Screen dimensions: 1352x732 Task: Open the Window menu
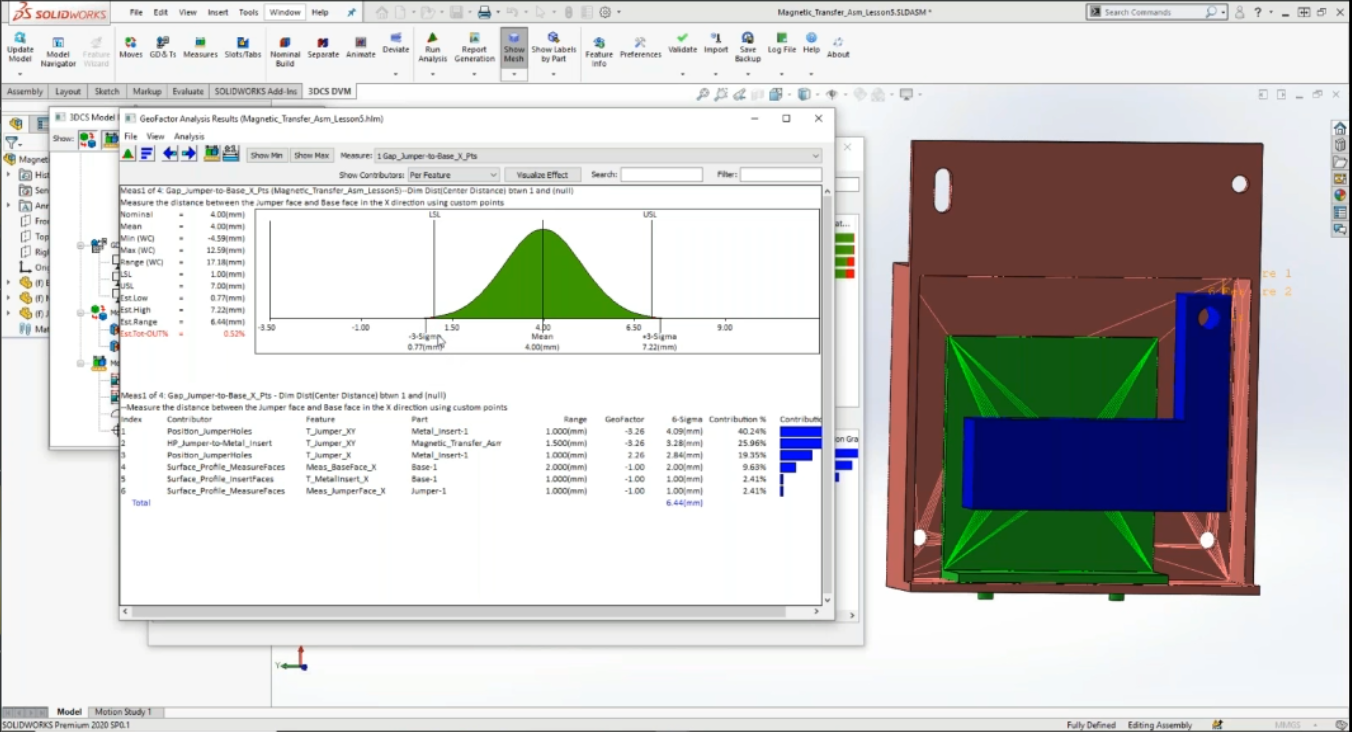click(285, 12)
